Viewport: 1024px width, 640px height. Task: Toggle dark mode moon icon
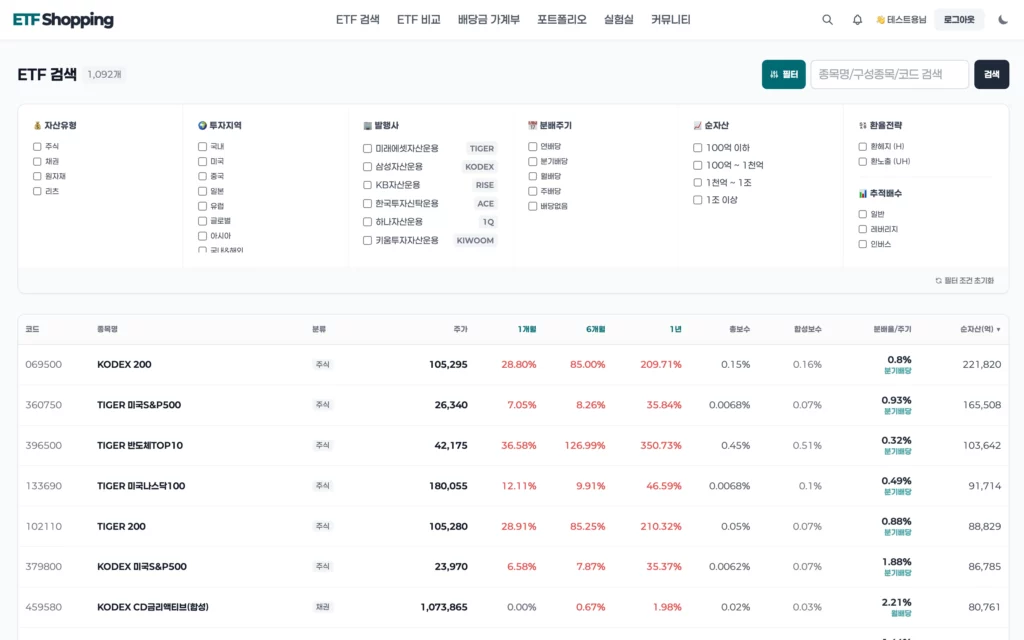tap(1003, 20)
